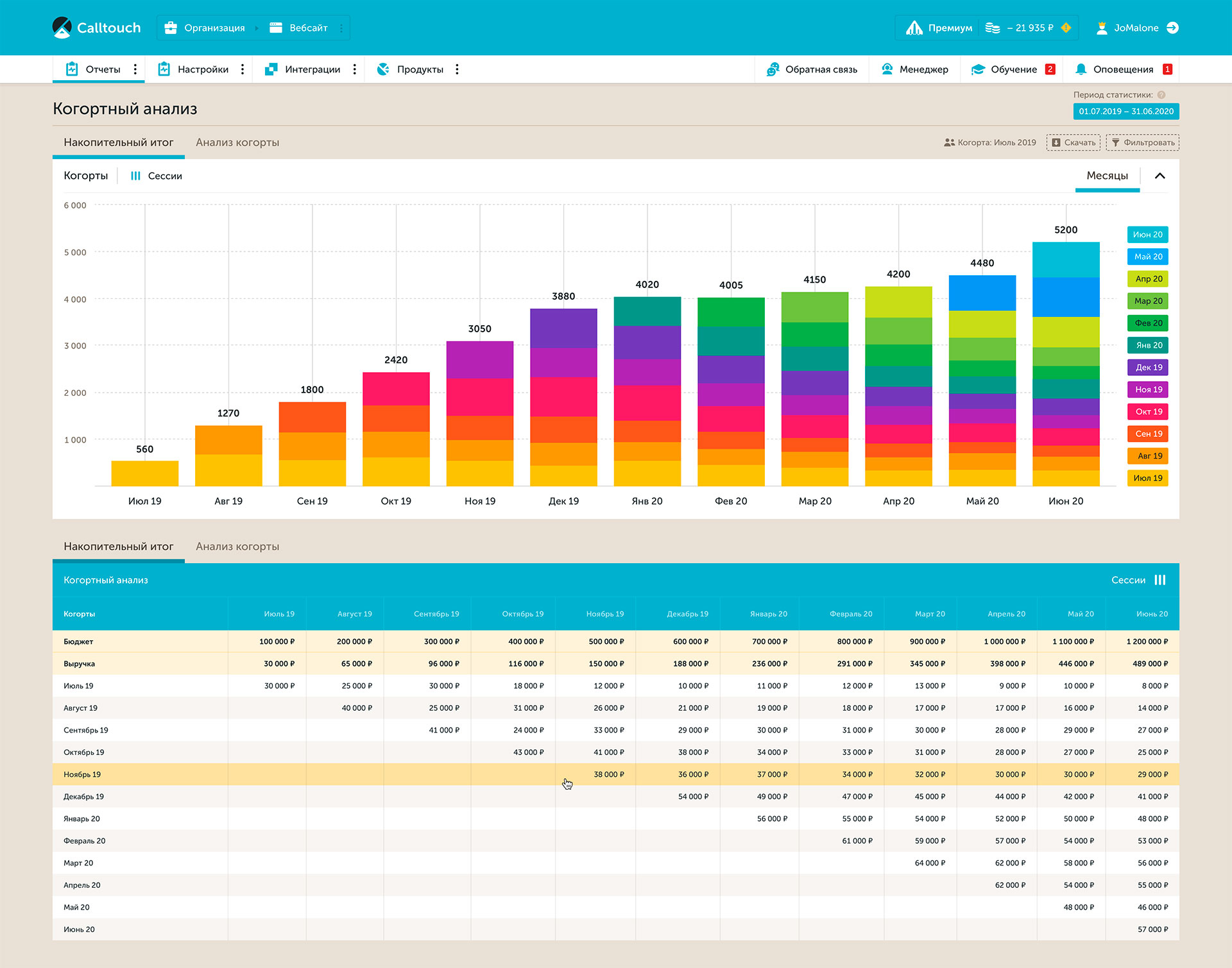Select the Месяцы tab
This screenshot has height=968, width=1232.
(1107, 176)
